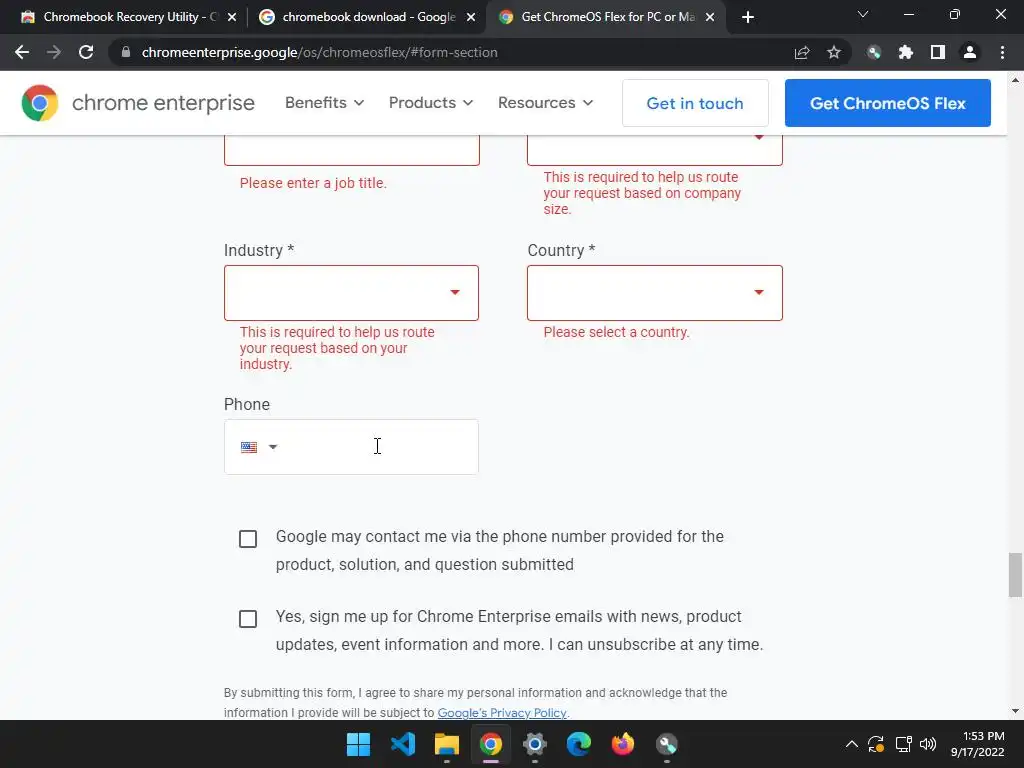The height and width of the screenshot is (768, 1024).
Task: Click the address bar URL
Action: click(319, 52)
